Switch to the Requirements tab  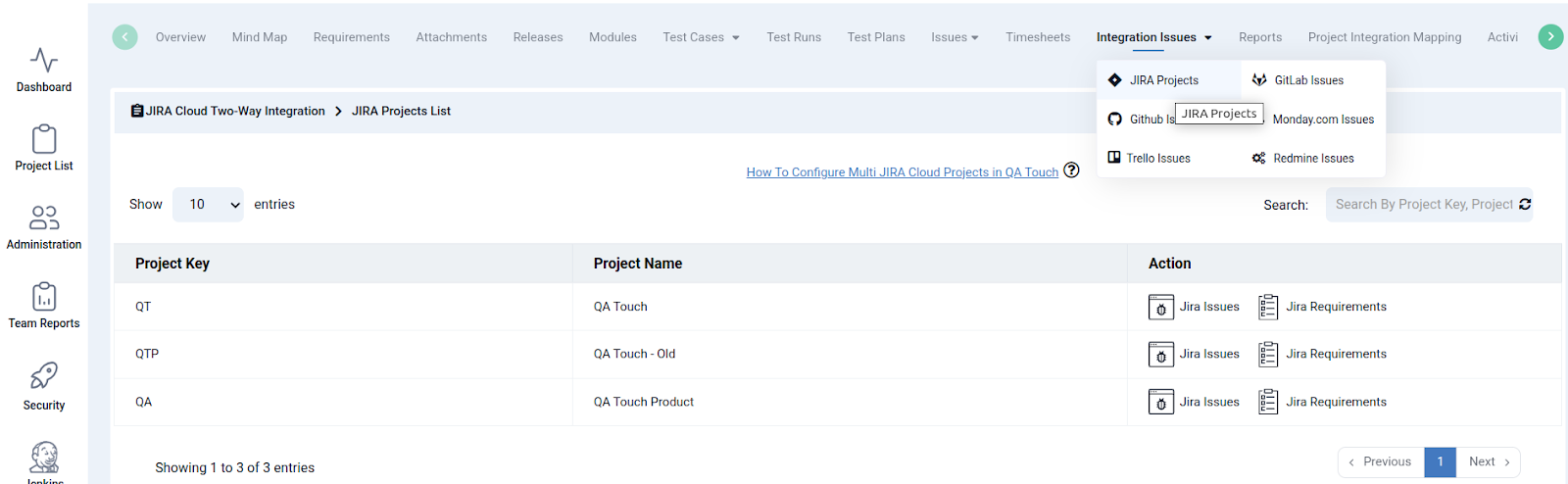352,37
